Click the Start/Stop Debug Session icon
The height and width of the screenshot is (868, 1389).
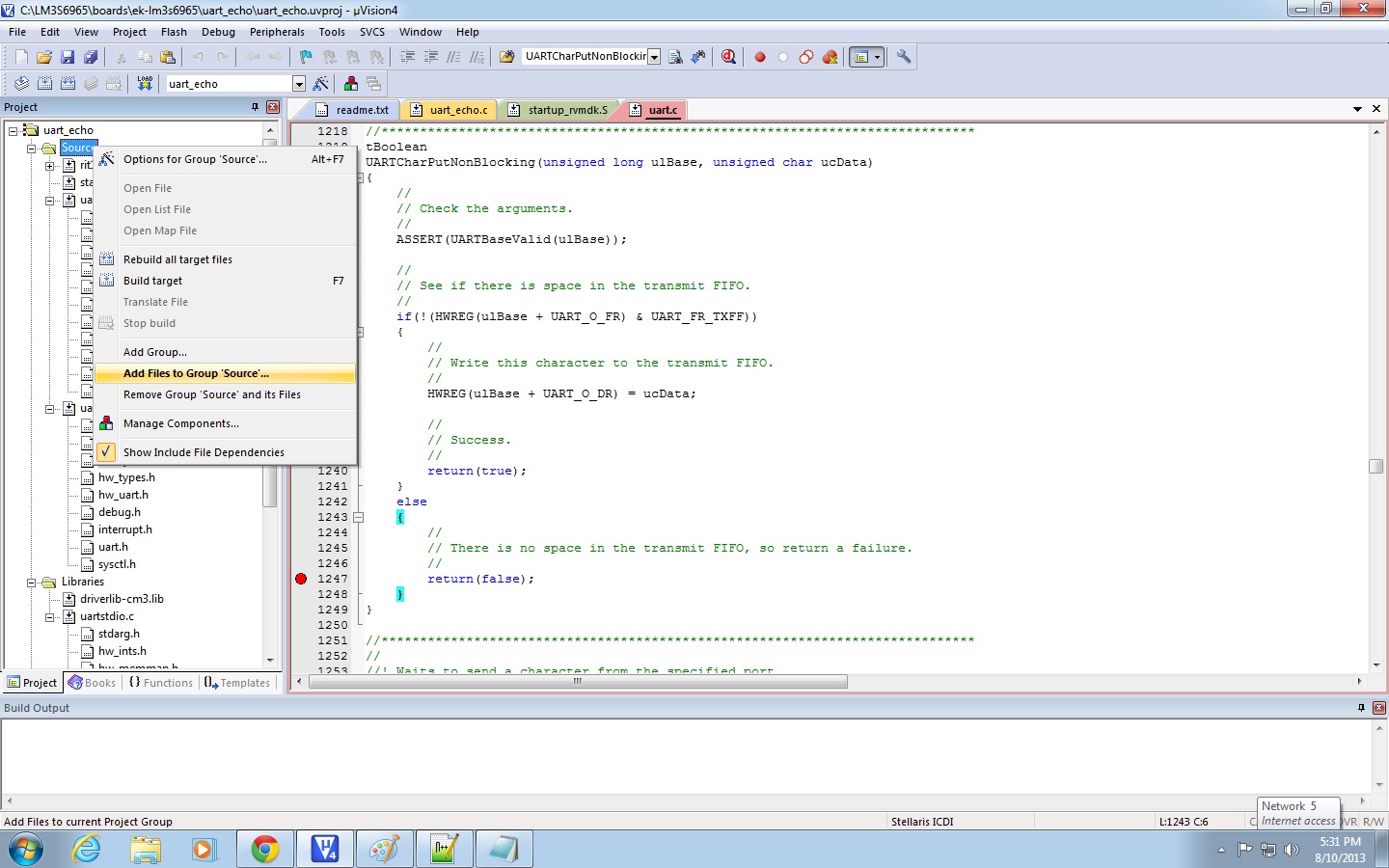728,57
